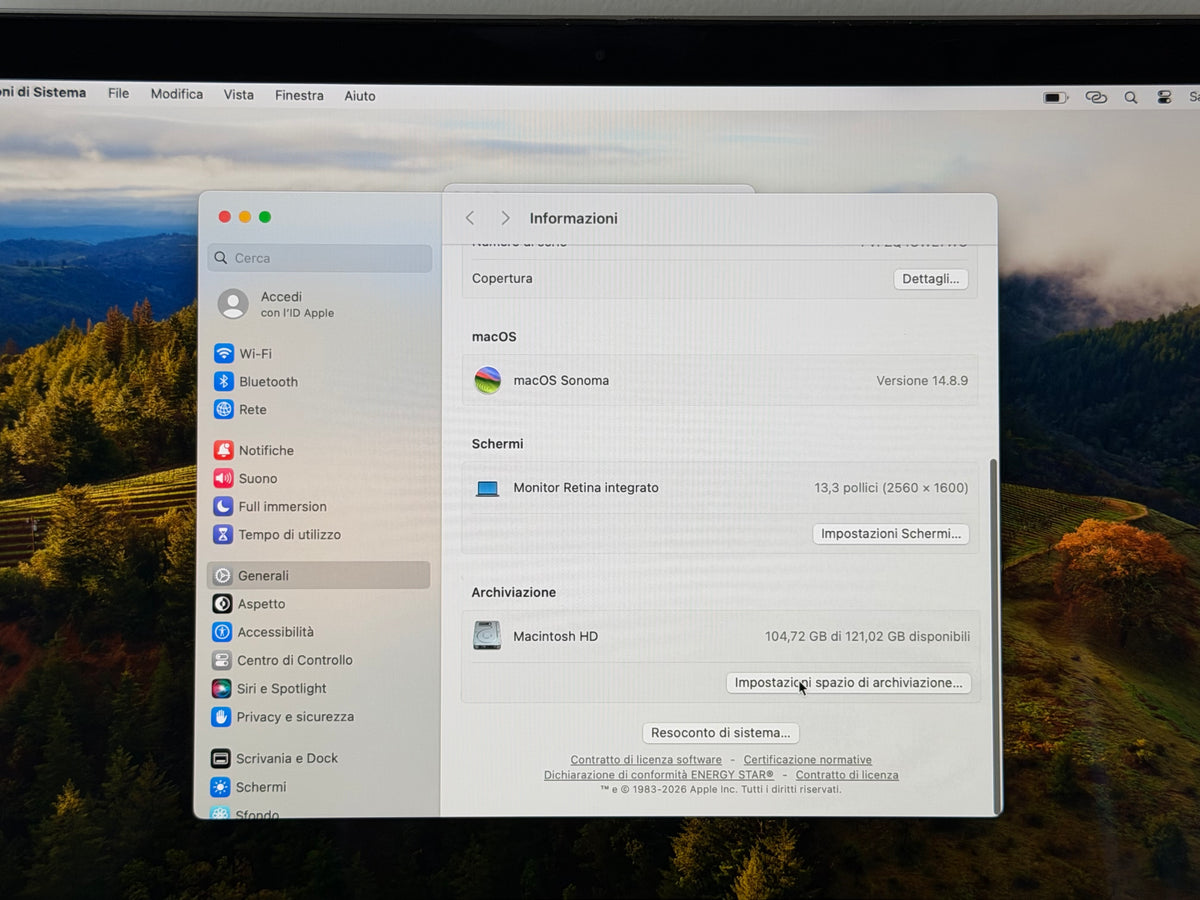Open the Contratto di licenza link
The width and height of the screenshot is (1200, 900).
pyautogui.click(x=847, y=775)
